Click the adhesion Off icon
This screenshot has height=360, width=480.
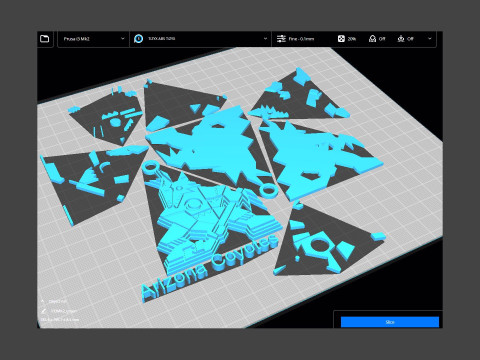pos(401,39)
